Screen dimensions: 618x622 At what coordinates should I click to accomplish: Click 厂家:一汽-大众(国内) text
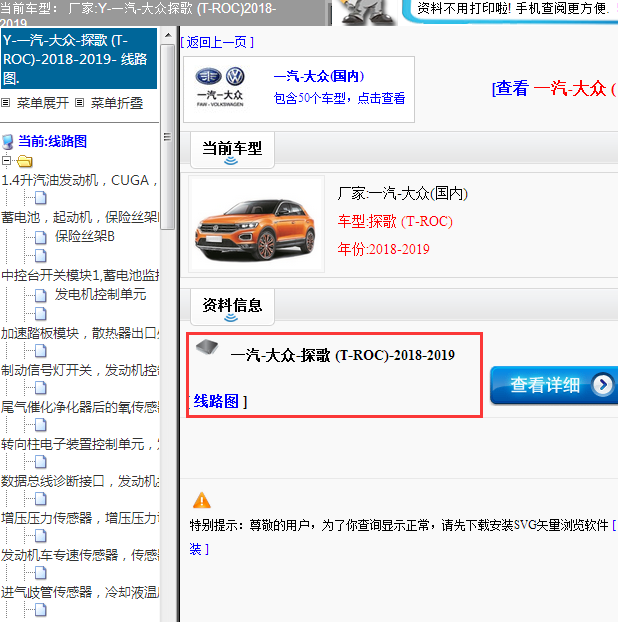pyautogui.click(x=403, y=194)
